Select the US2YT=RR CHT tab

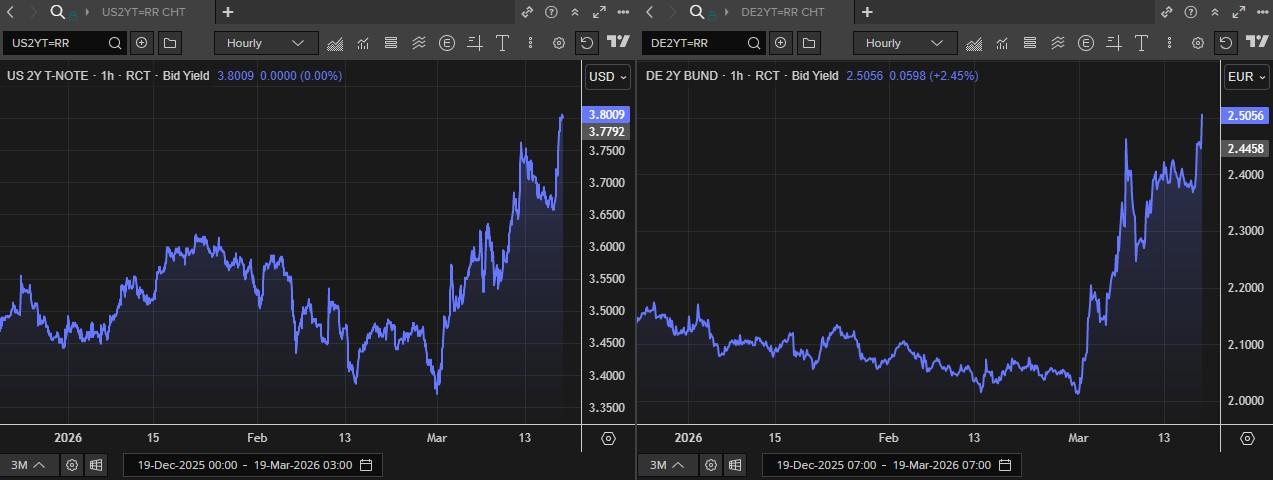(143, 12)
